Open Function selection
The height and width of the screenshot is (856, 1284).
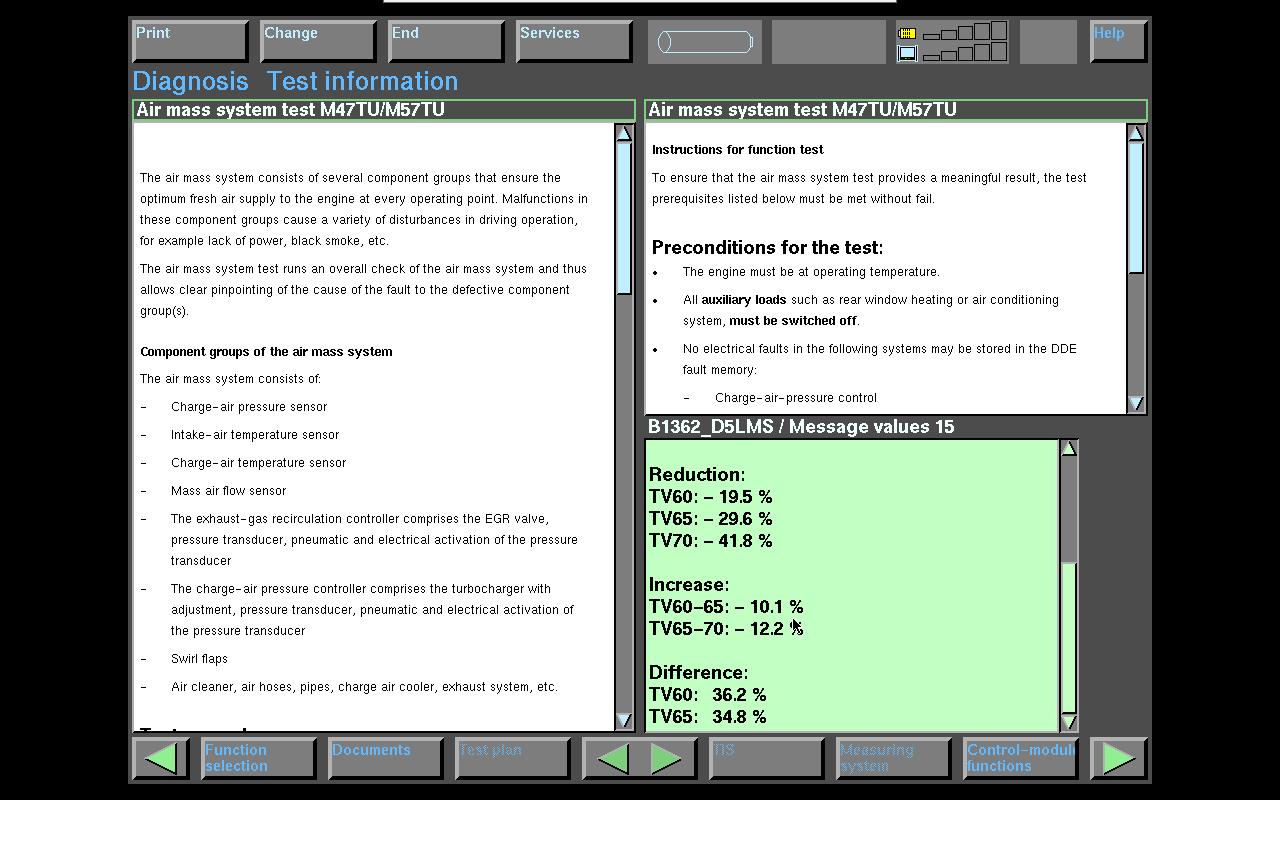(258, 758)
